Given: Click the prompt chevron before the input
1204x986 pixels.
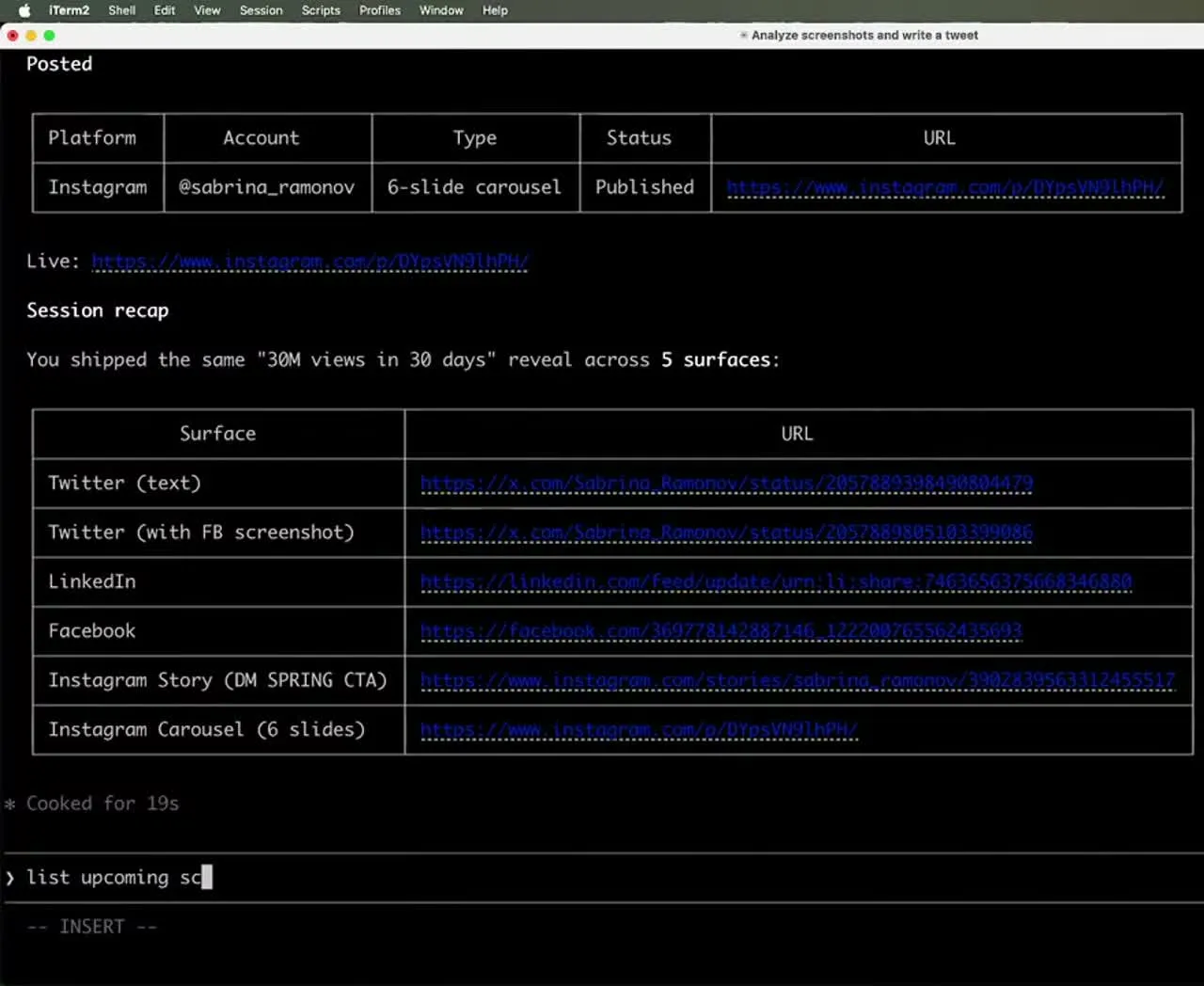Looking at the screenshot, I should pyautogui.click(x=10, y=878).
